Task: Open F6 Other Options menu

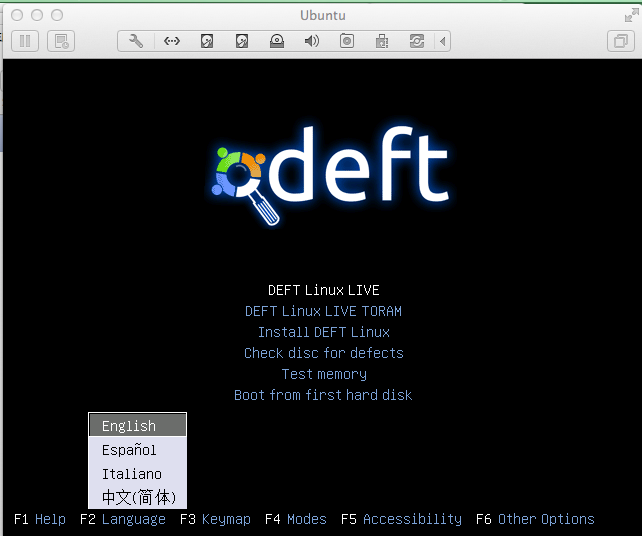Action: (535, 519)
